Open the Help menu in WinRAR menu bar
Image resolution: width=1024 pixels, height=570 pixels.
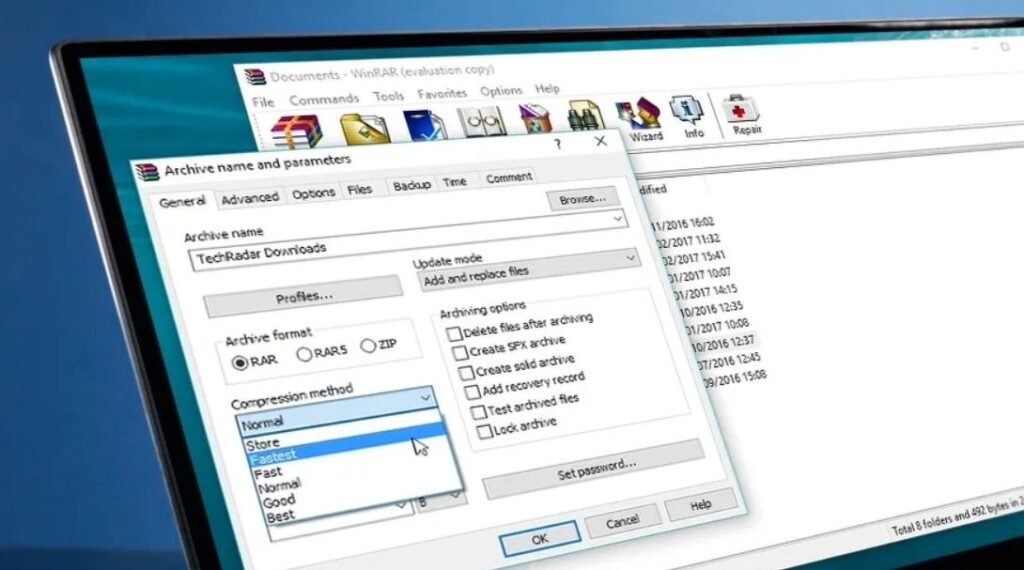click(x=547, y=89)
